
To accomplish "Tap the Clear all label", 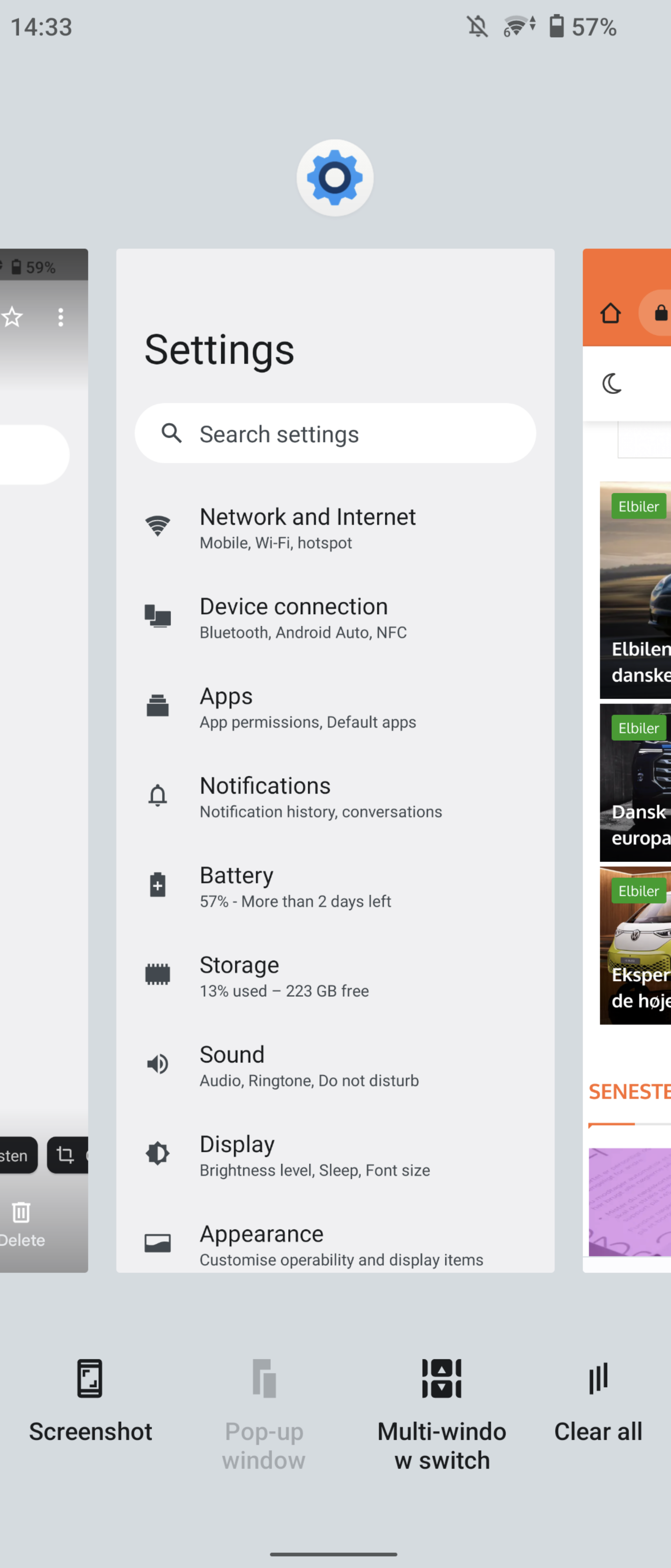I will (598, 1431).
